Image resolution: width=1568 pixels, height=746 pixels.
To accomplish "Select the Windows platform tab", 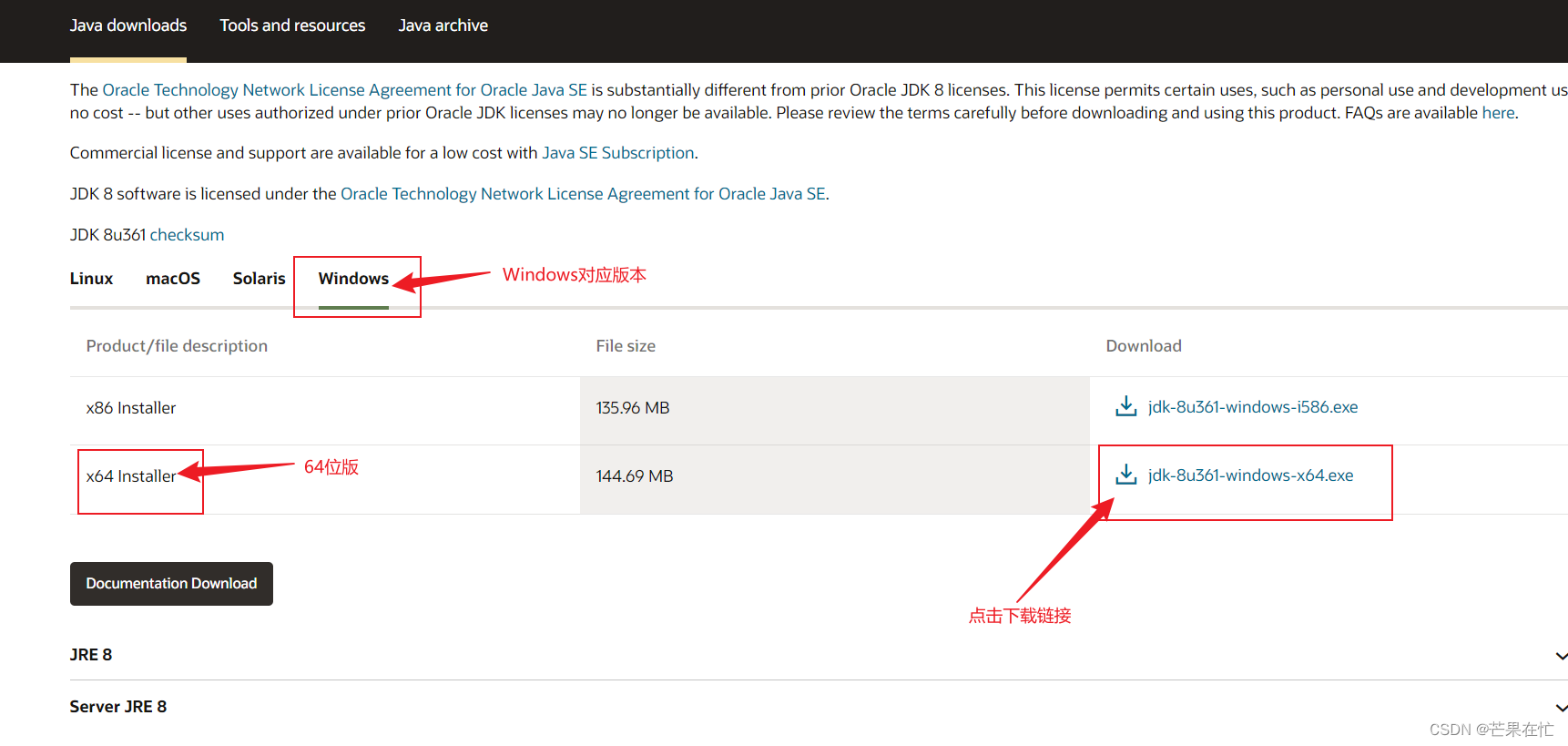I will click(x=353, y=279).
